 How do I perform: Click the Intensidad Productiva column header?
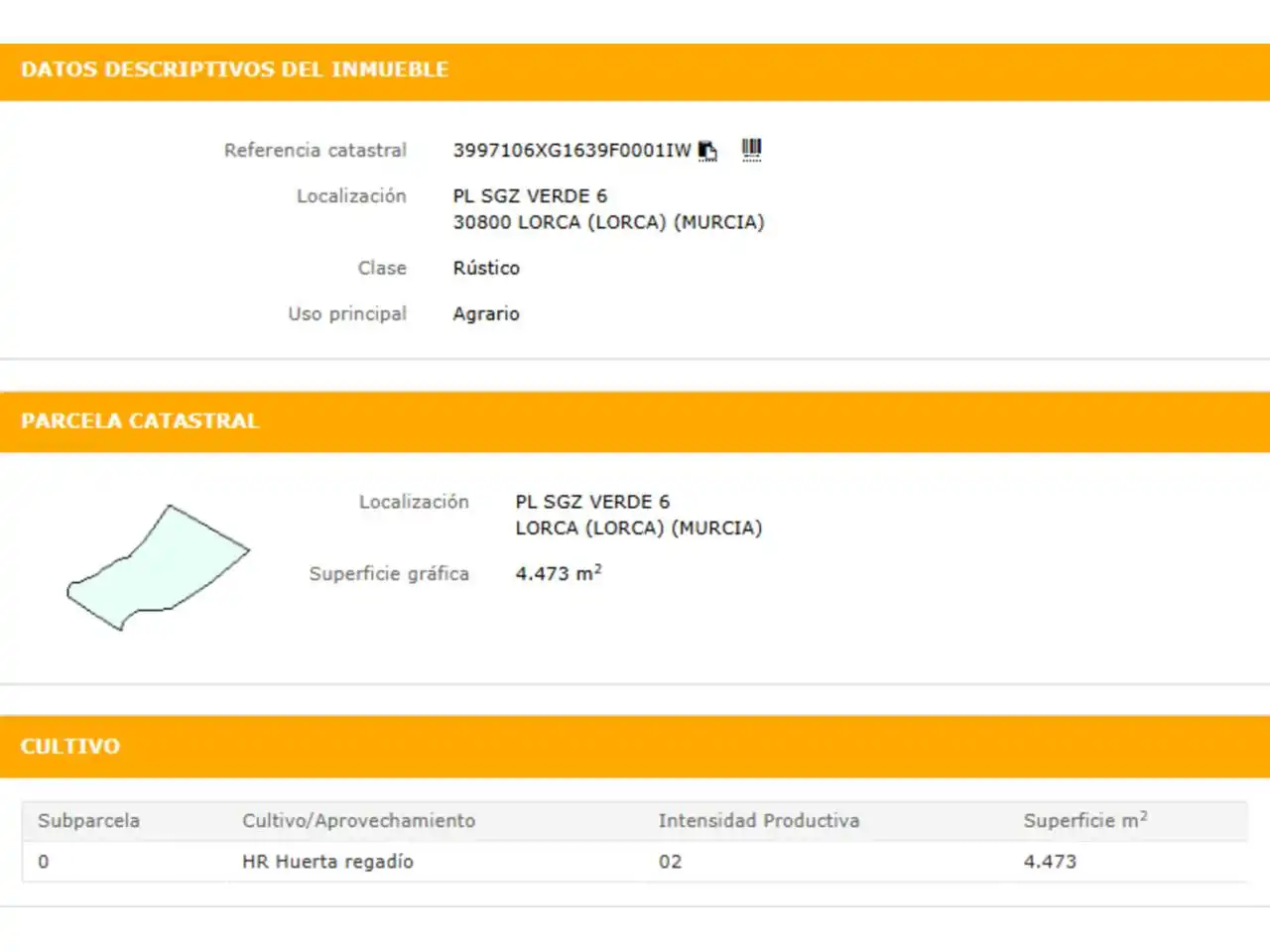tap(759, 821)
